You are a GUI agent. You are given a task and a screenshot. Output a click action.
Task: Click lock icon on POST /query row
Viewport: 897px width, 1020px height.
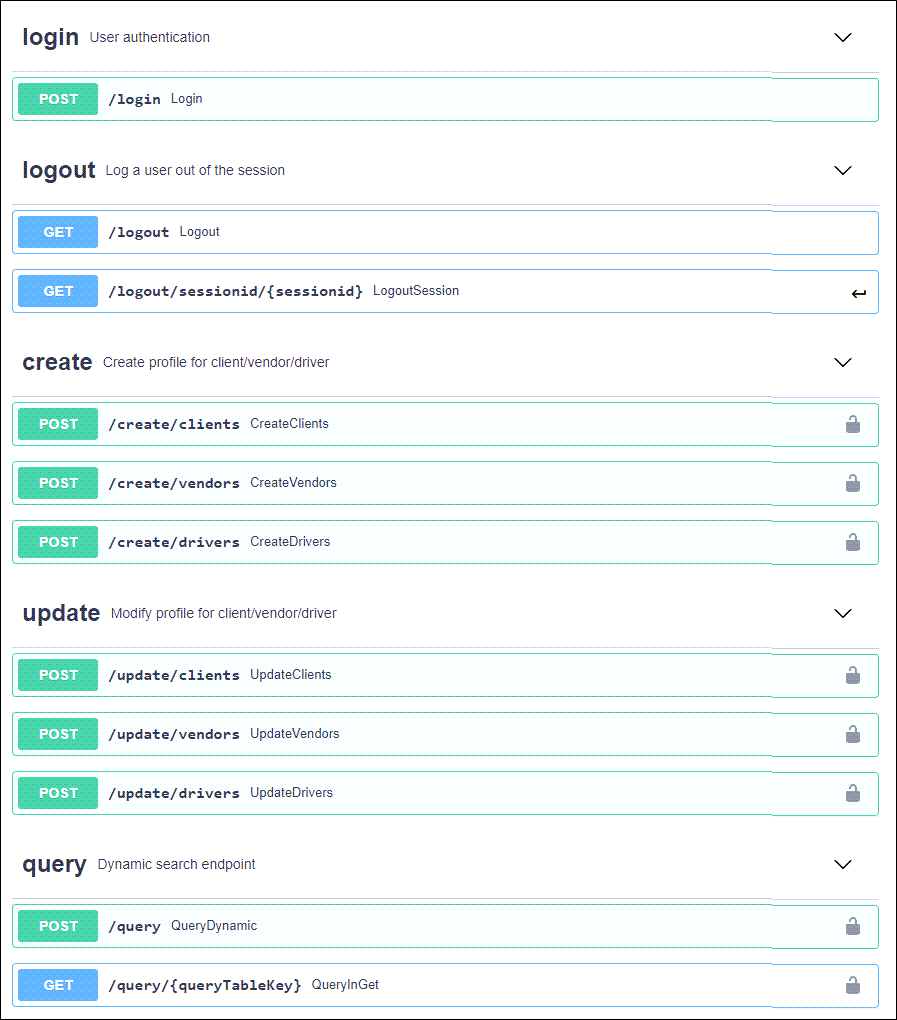coord(853,926)
